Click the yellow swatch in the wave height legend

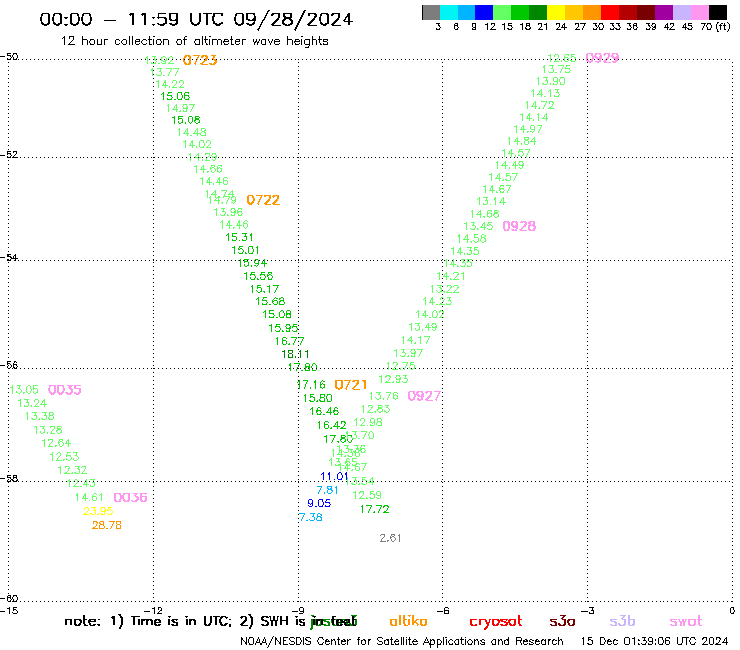[x=556, y=12]
